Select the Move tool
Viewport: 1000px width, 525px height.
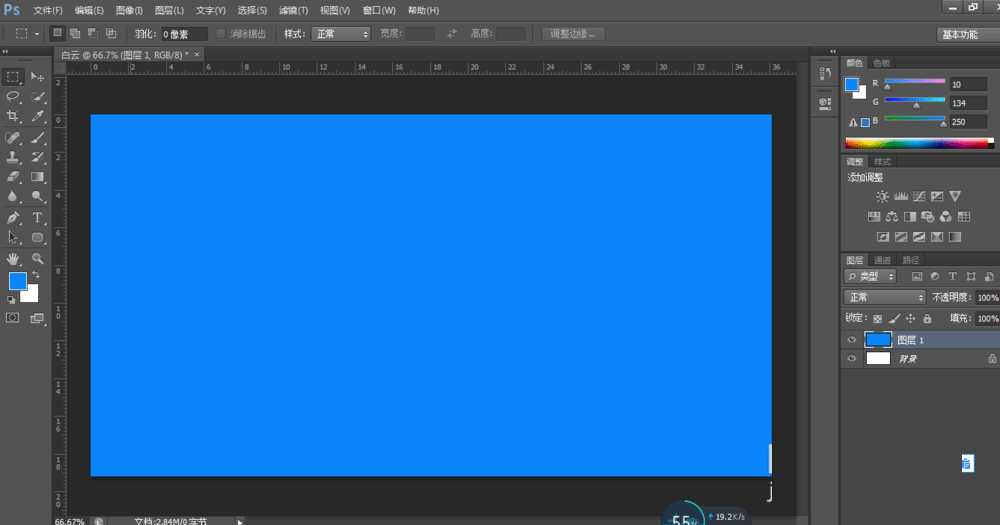tap(38, 77)
